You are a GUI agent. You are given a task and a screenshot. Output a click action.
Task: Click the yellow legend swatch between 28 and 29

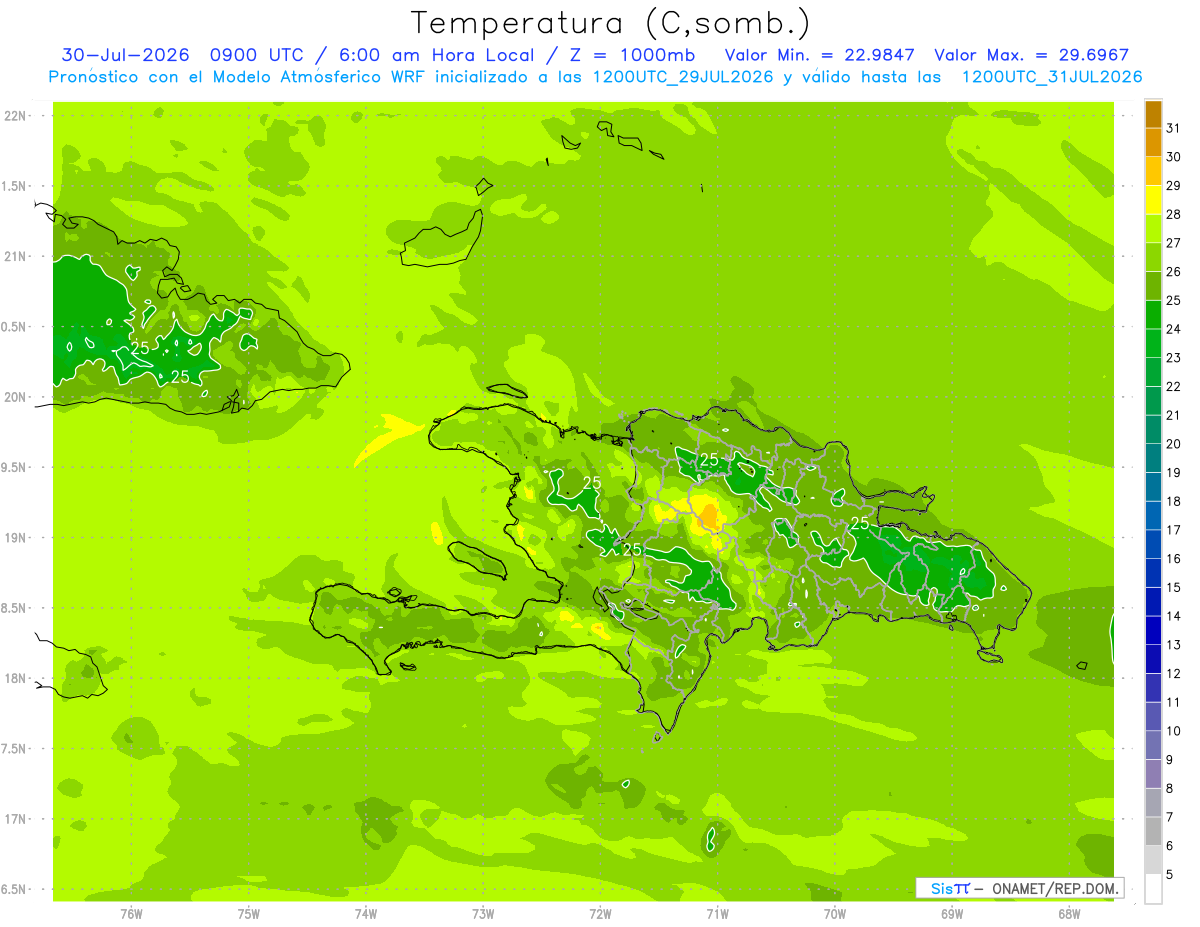click(x=1153, y=200)
